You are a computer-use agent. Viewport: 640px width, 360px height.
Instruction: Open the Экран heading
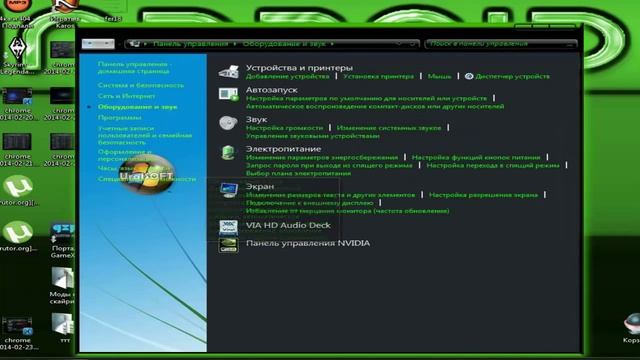point(260,187)
